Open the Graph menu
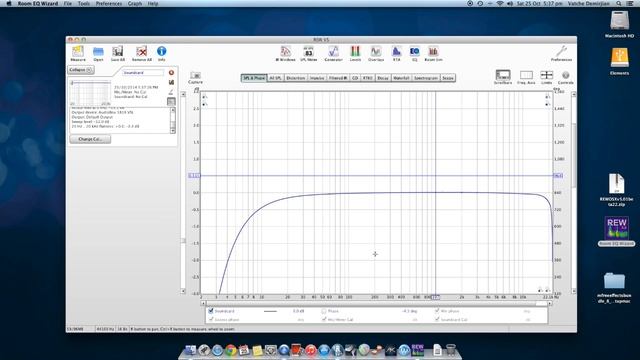Image resolution: width=640 pixels, height=360 pixels. click(x=135, y=3)
